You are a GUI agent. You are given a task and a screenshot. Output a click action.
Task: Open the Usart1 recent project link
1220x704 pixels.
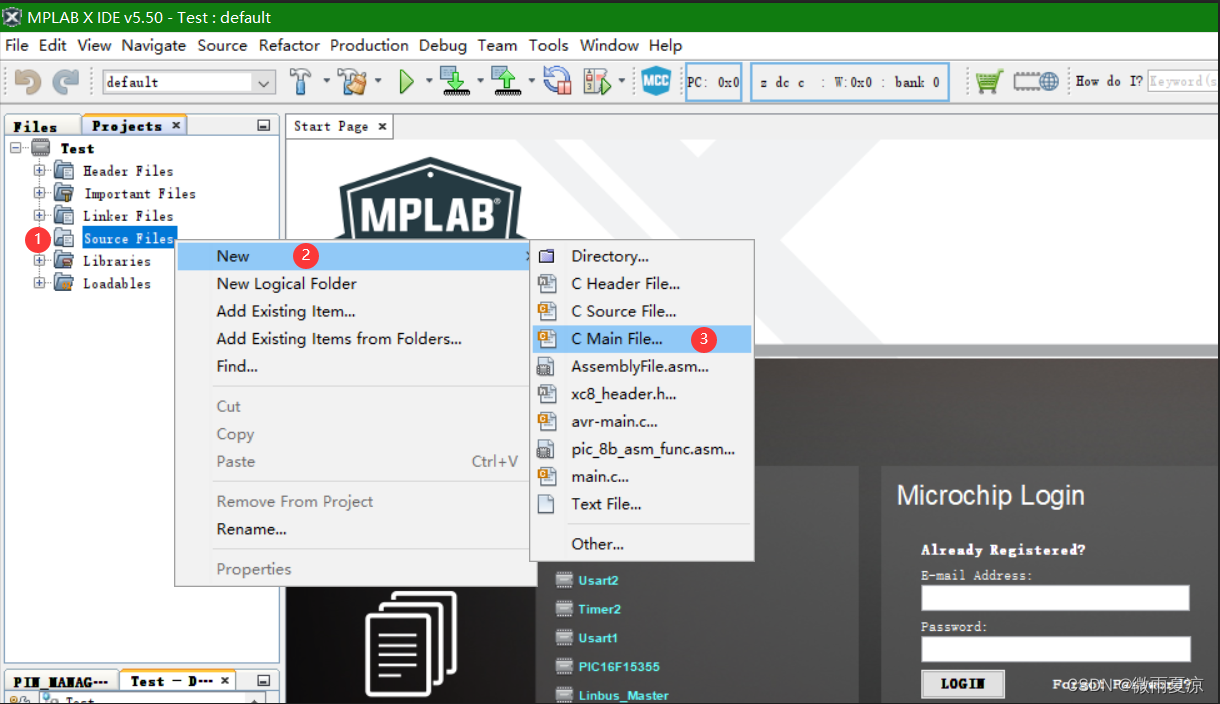(x=598, y=637)
